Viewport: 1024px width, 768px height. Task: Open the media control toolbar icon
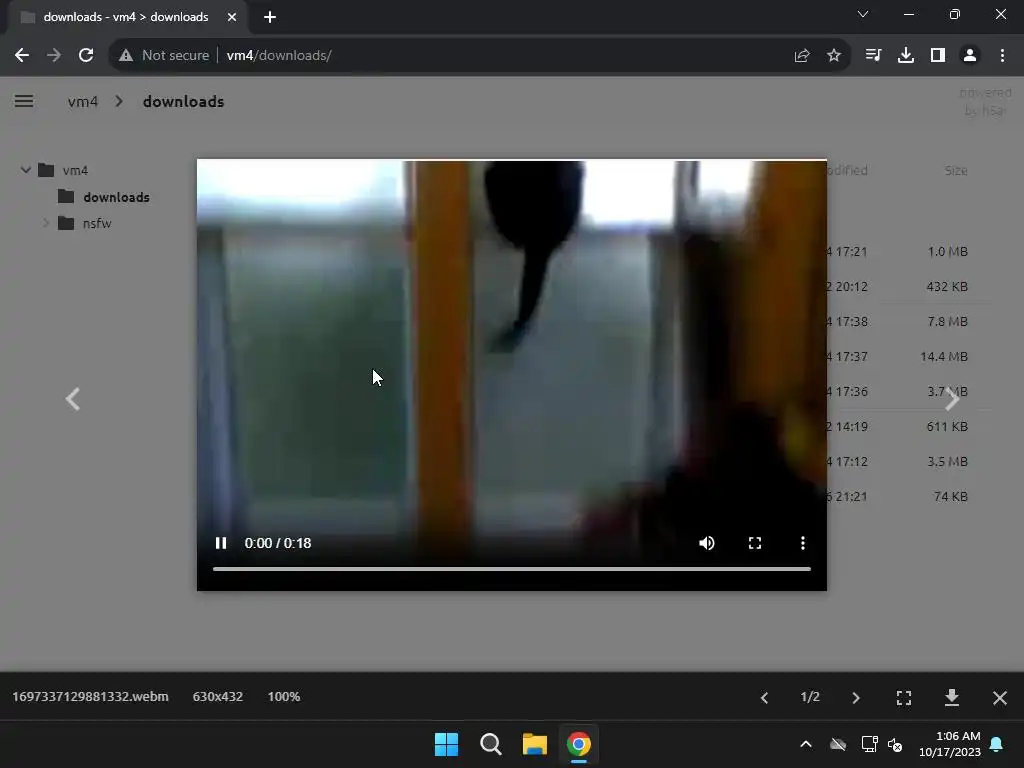[x=873, y=56]
